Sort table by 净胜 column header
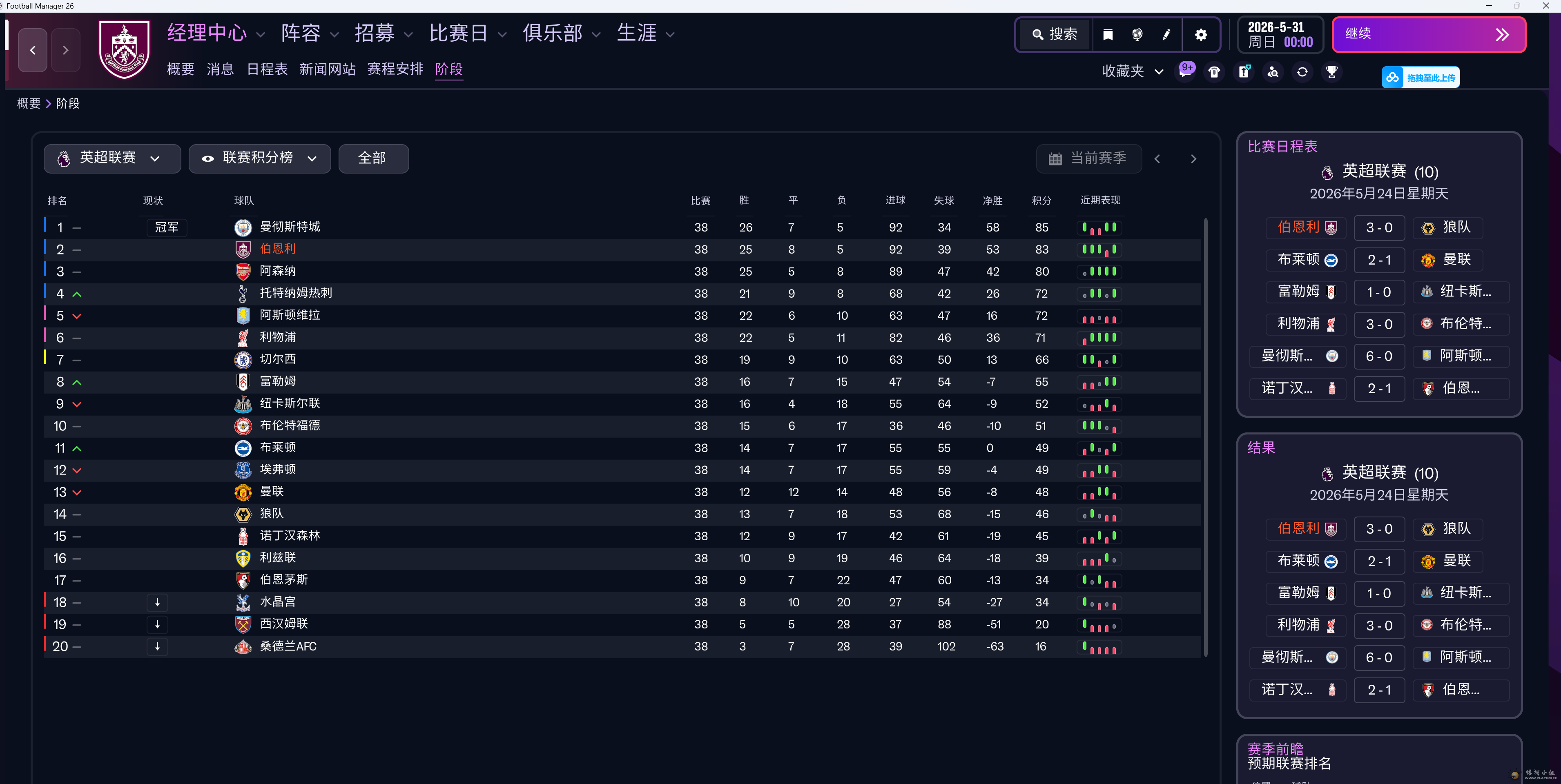The width and height of the screenshot is (1561, 784). [992, 200]
